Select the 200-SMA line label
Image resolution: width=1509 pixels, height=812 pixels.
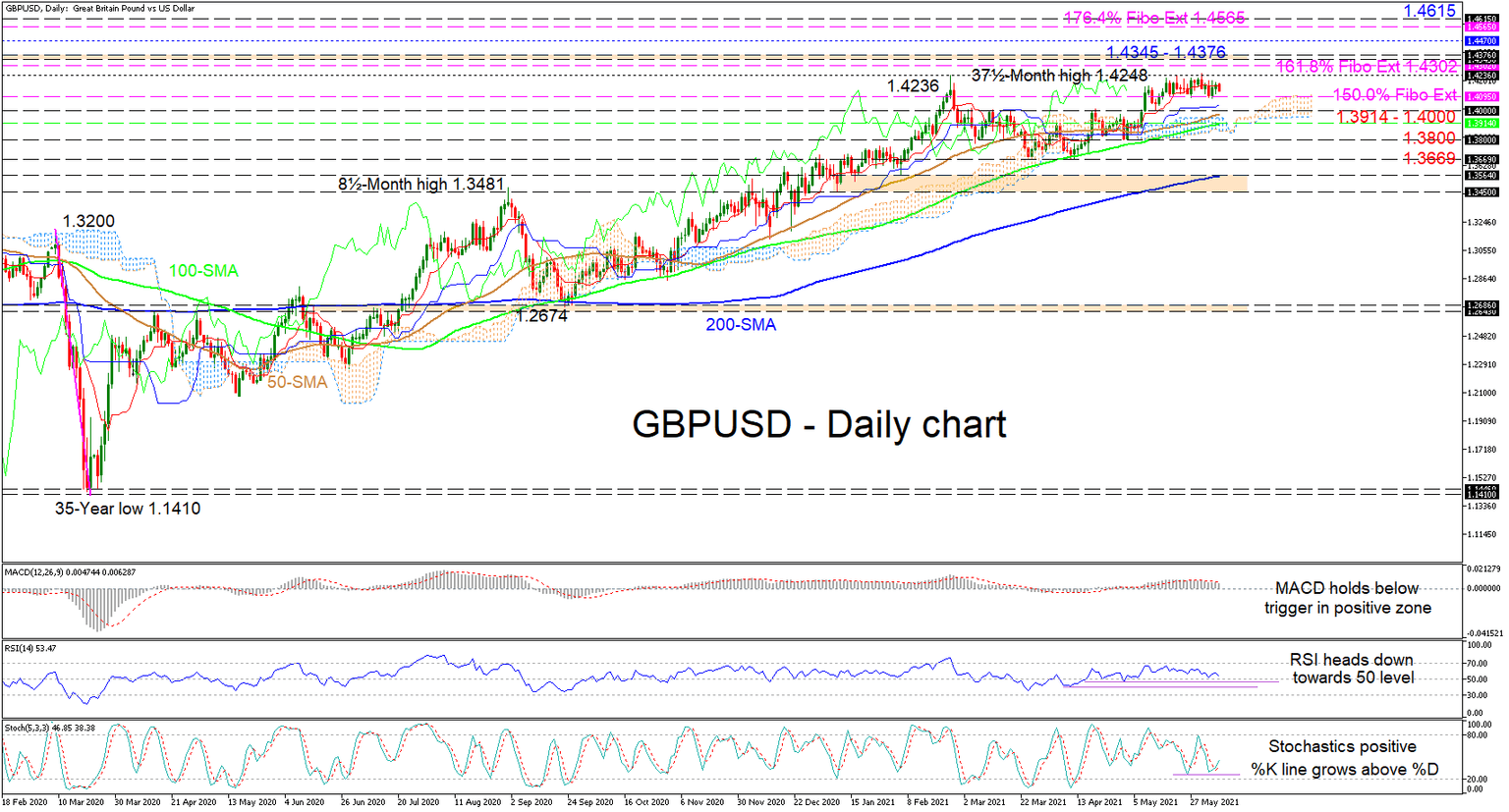742,324
